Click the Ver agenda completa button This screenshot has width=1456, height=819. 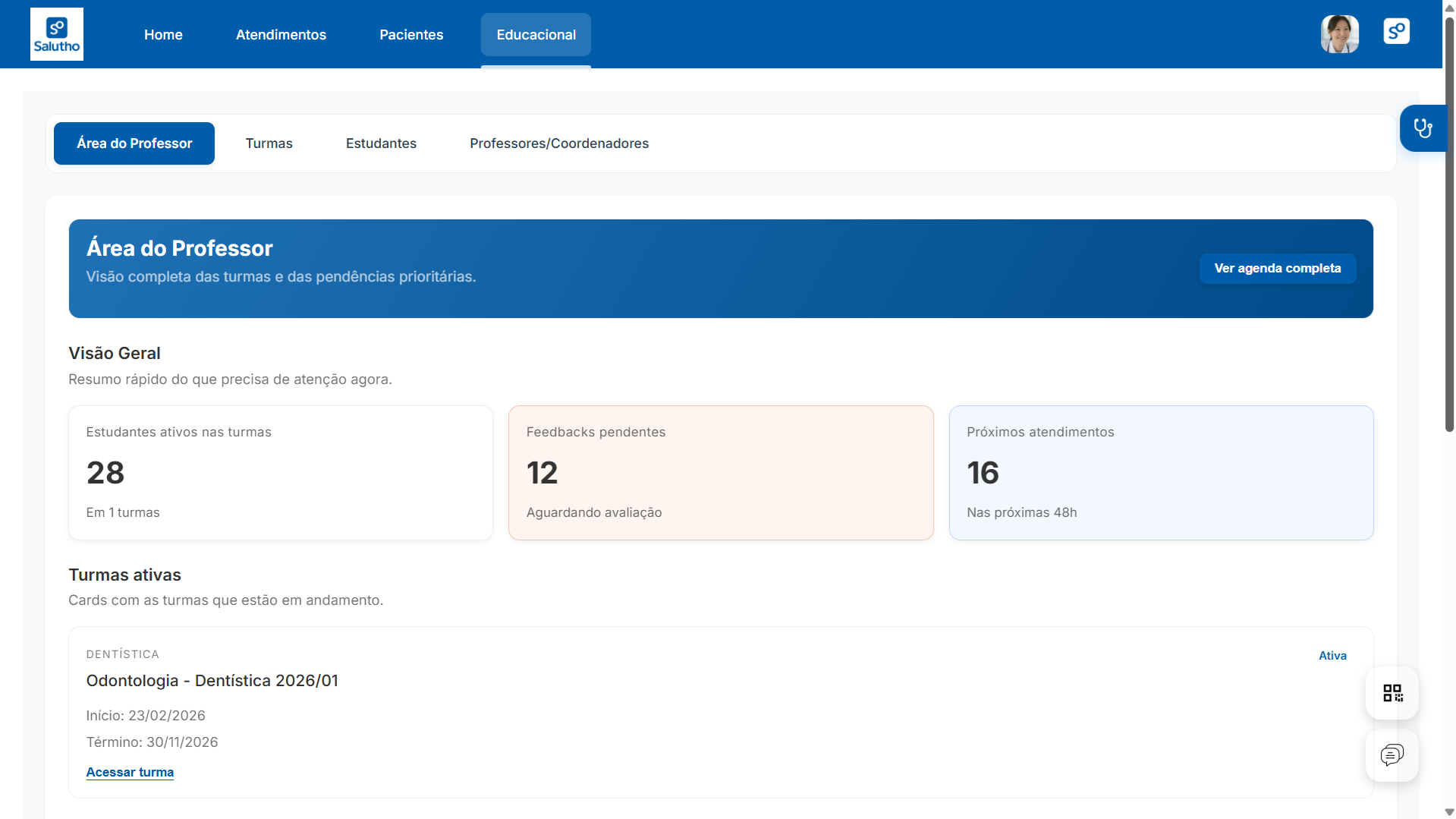[1278, 269]
